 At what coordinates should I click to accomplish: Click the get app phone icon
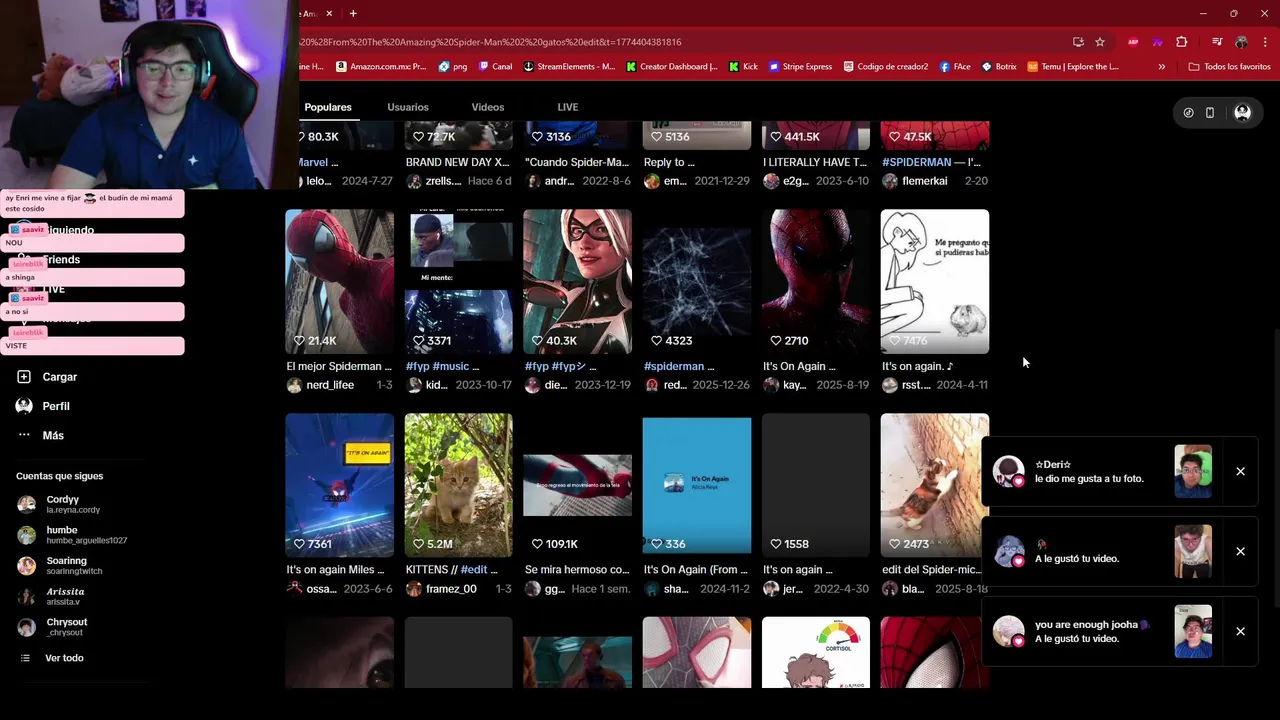coord(1210,113)
